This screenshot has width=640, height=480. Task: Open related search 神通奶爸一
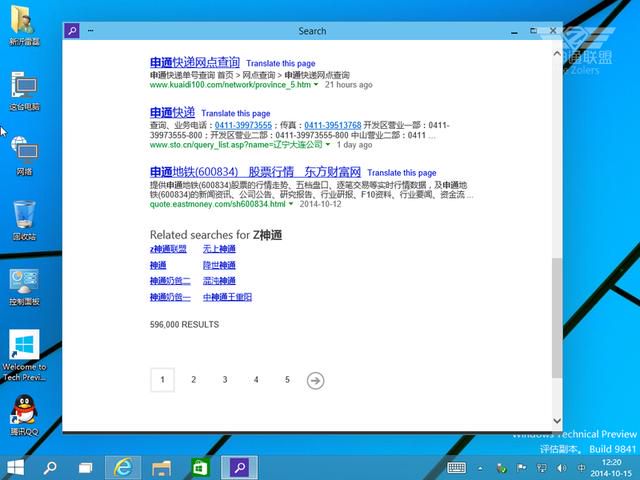tap(170, 297)
